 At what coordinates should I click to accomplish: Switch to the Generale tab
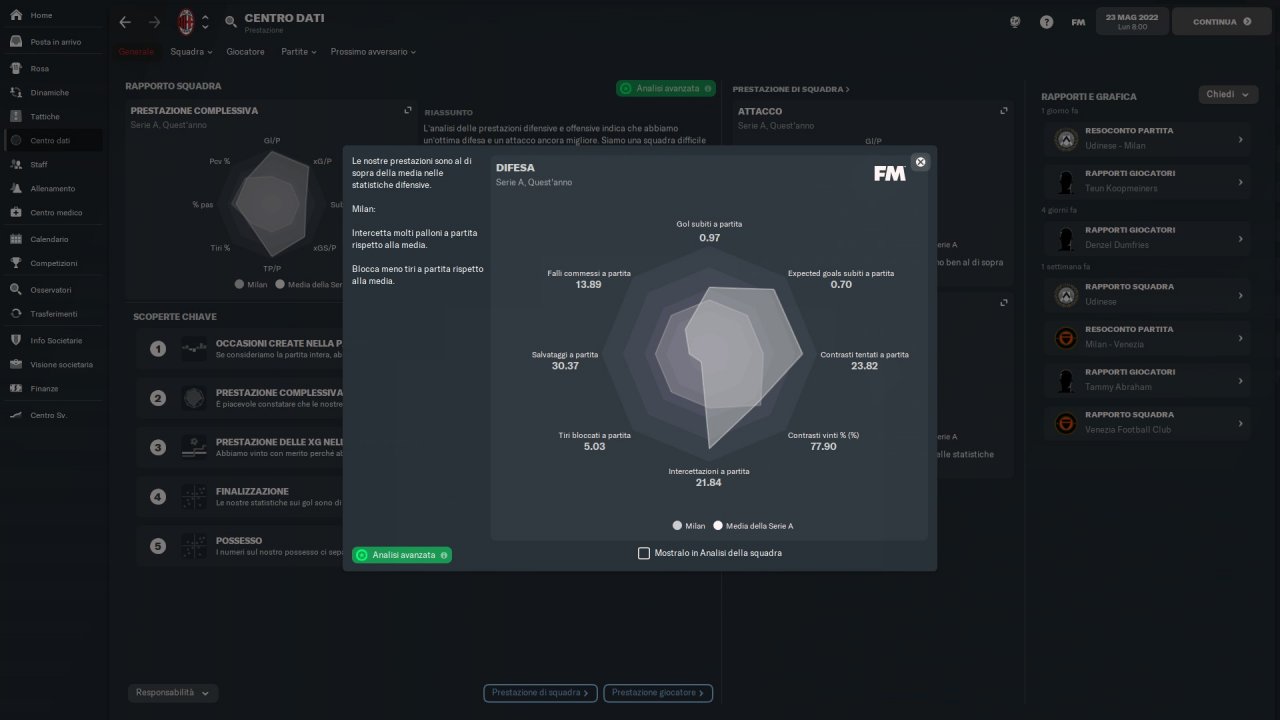136,51
